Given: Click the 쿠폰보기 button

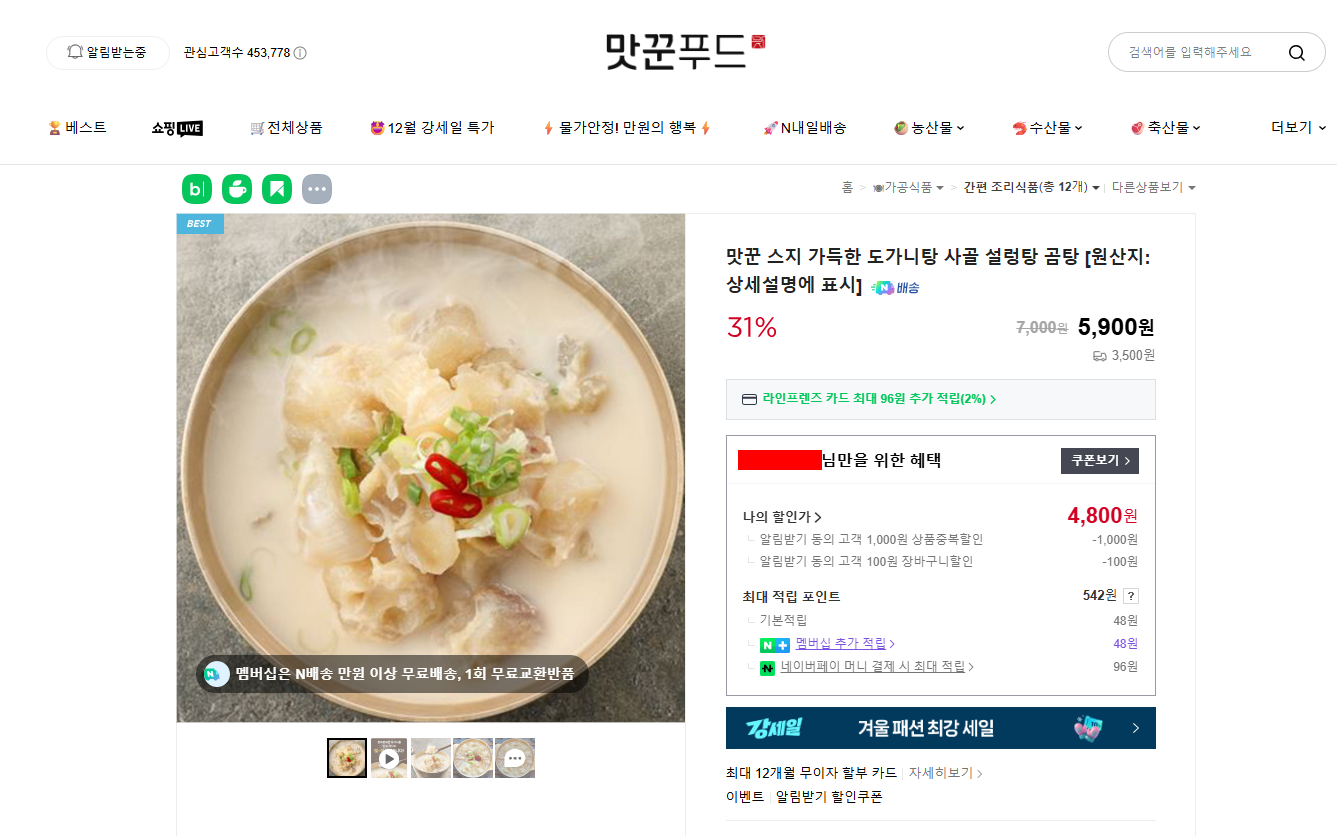Looking at the screenshot, I should click(x=1099, y=461).
